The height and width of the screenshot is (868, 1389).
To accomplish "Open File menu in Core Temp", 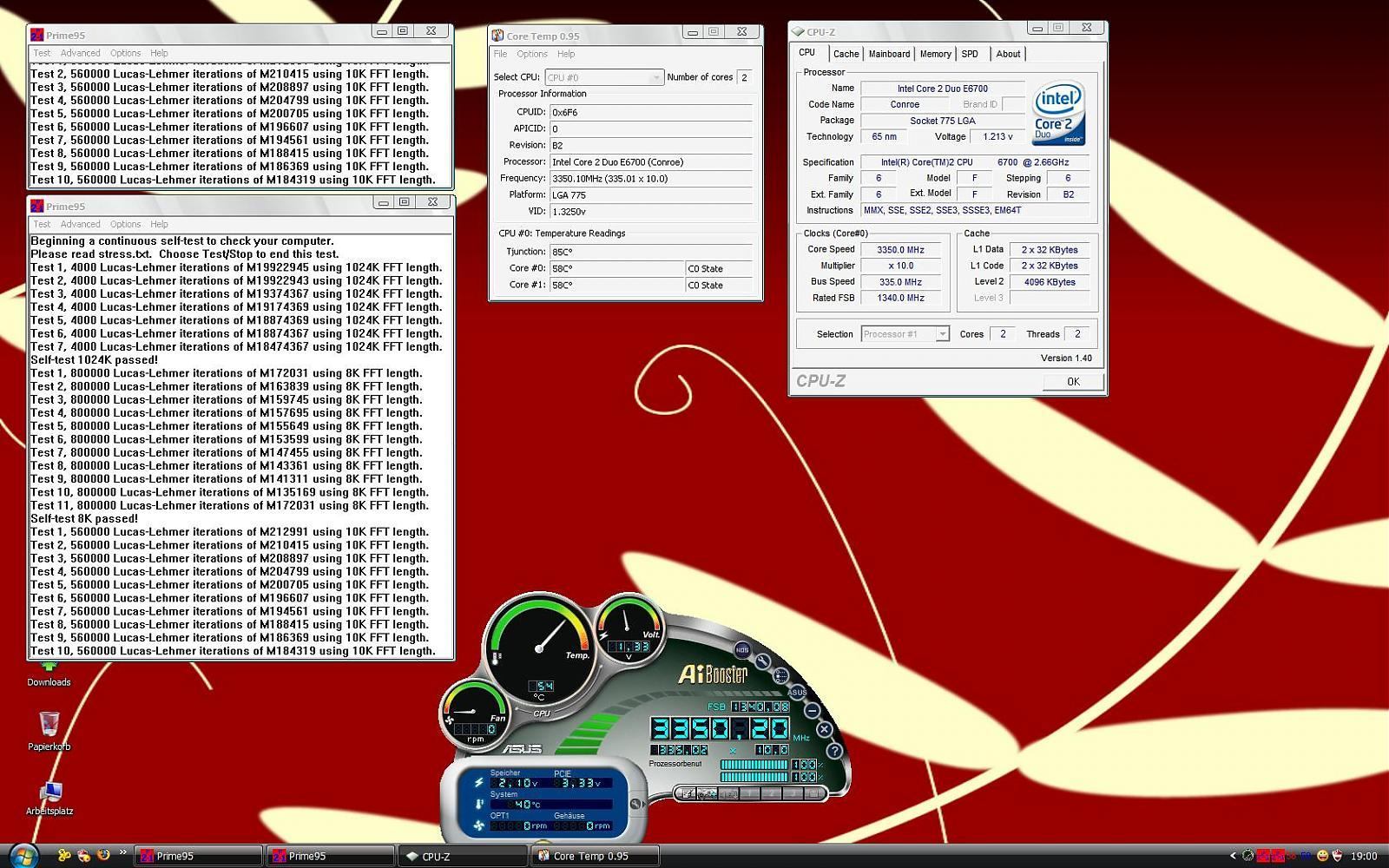I will tap(501, 54).
